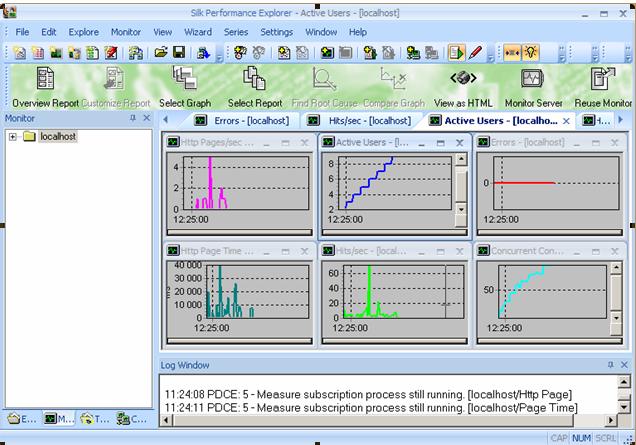Viewport: 636px width, 445px height.
Task: Close the Log Window panel
Action: pos(625,365)
